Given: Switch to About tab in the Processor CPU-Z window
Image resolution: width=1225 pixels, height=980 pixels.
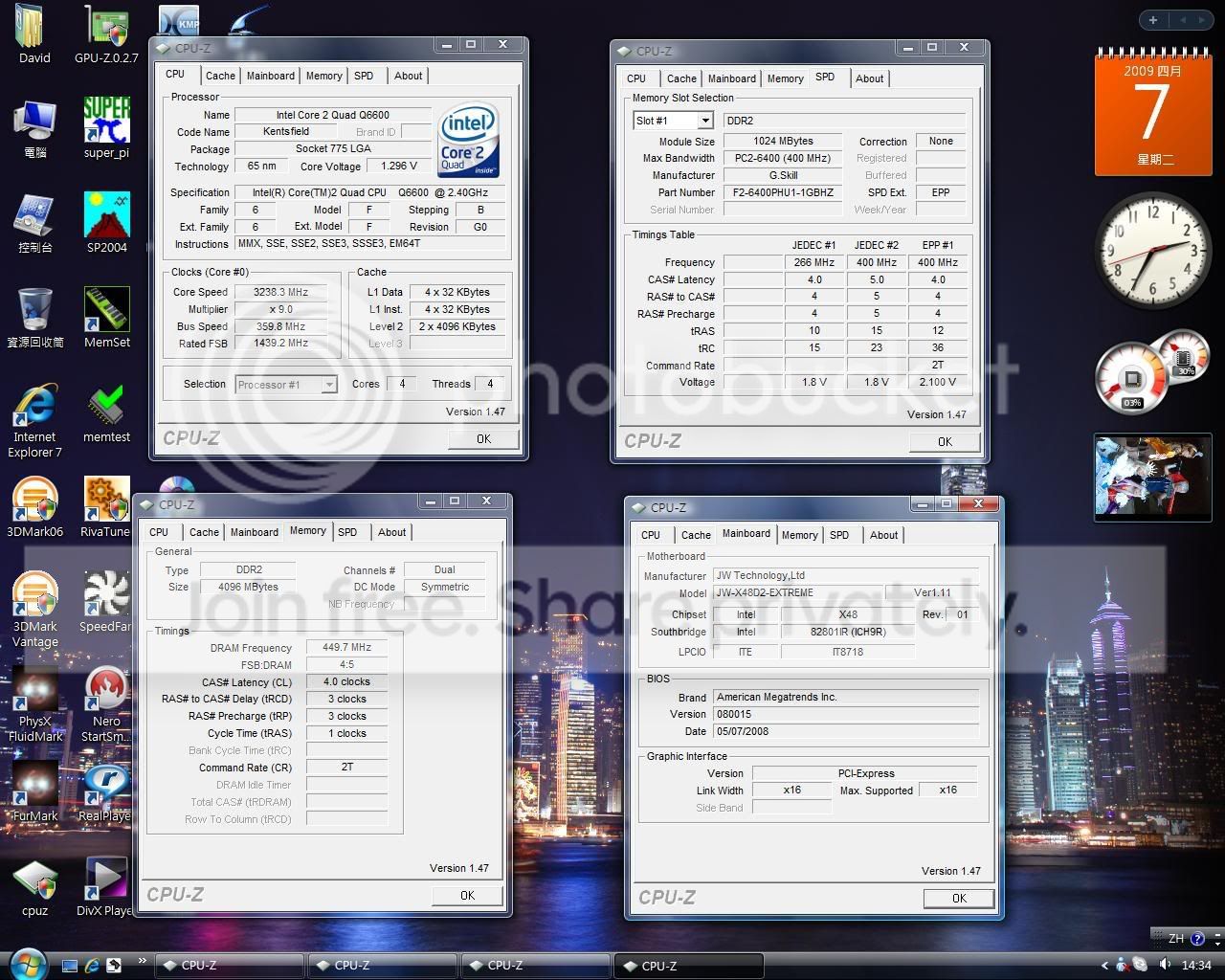Looking at the screenshot, I should (408, 76).
